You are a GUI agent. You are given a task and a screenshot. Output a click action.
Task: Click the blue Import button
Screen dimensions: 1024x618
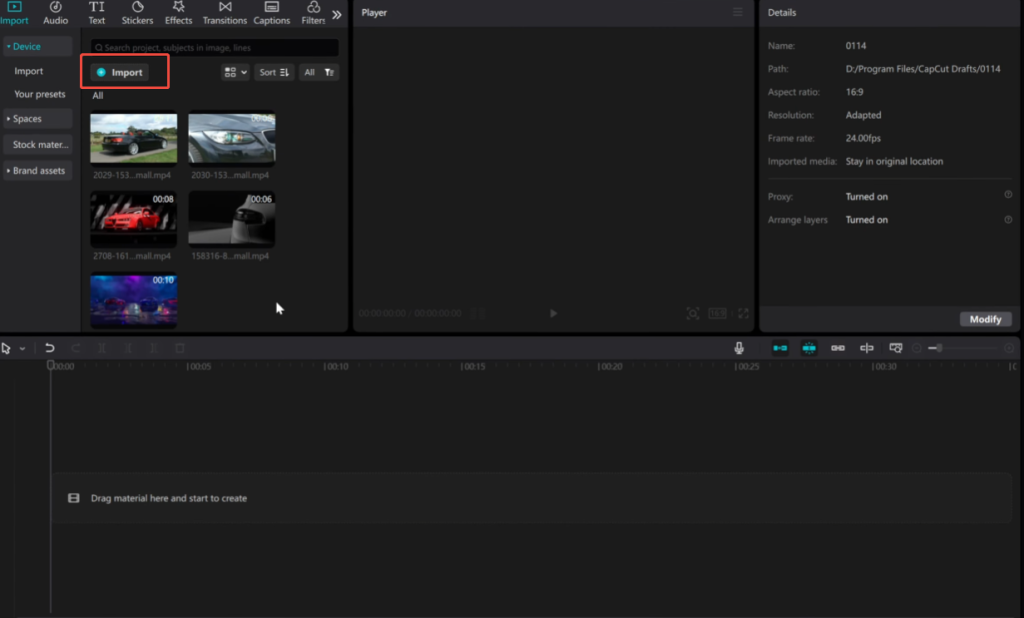[x=123, y=71]
